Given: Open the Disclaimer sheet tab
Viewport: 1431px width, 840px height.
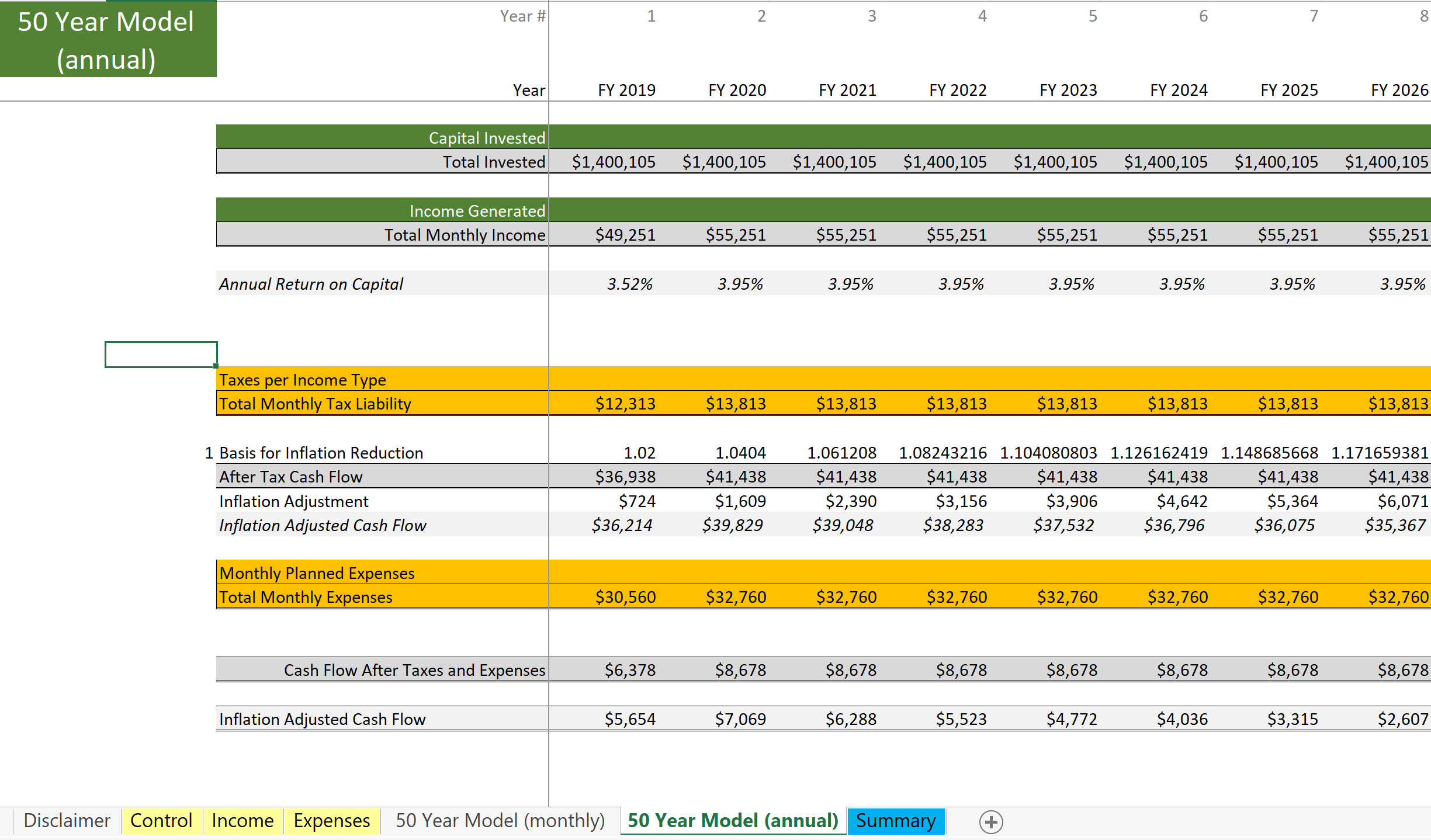Looking at the screenshot, I should coord(67,821).
